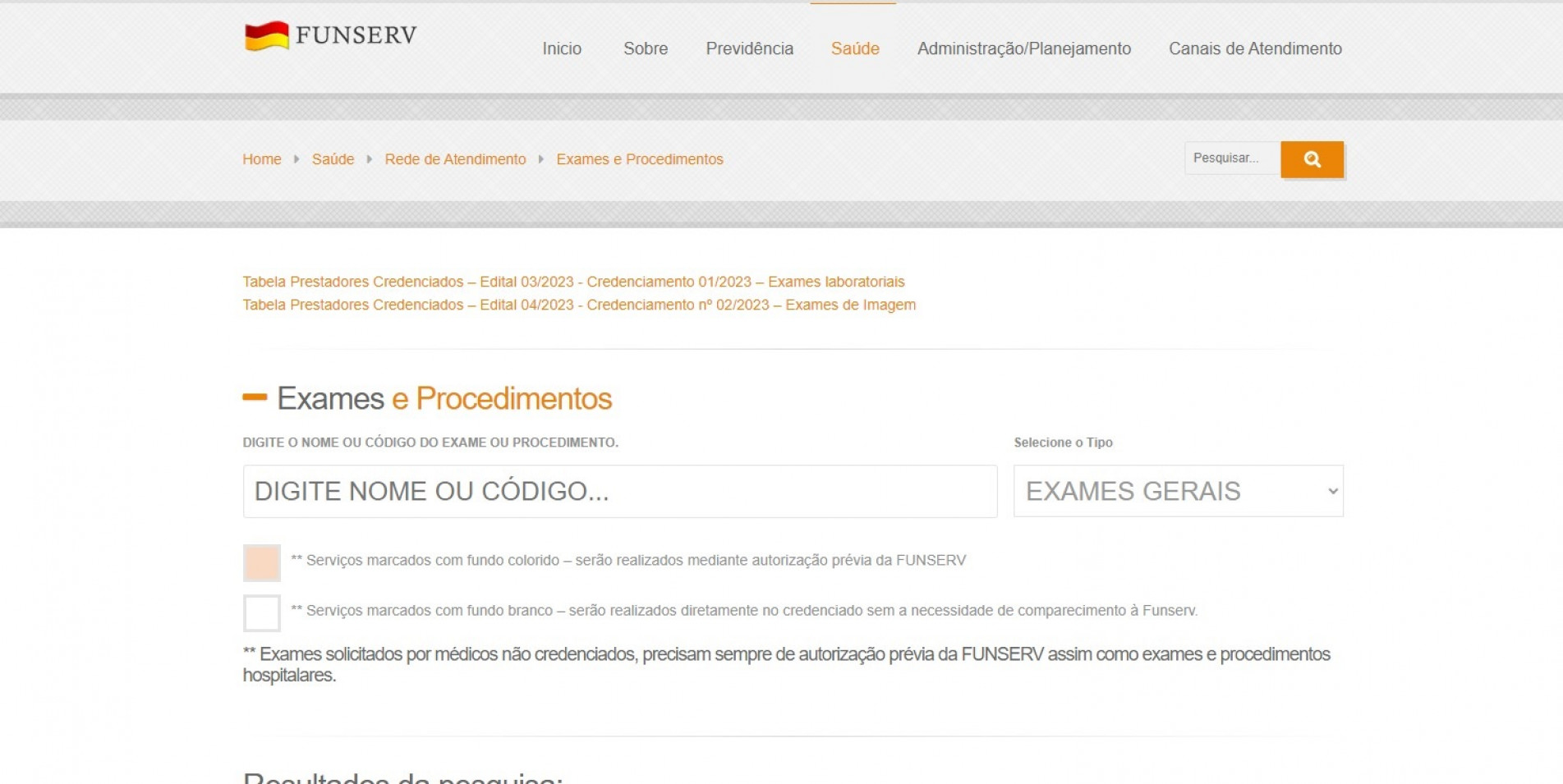The image size is (1563, 784).
Task: Click the exam name or code input
Action: pyautogui.click(x=620, y=491)
